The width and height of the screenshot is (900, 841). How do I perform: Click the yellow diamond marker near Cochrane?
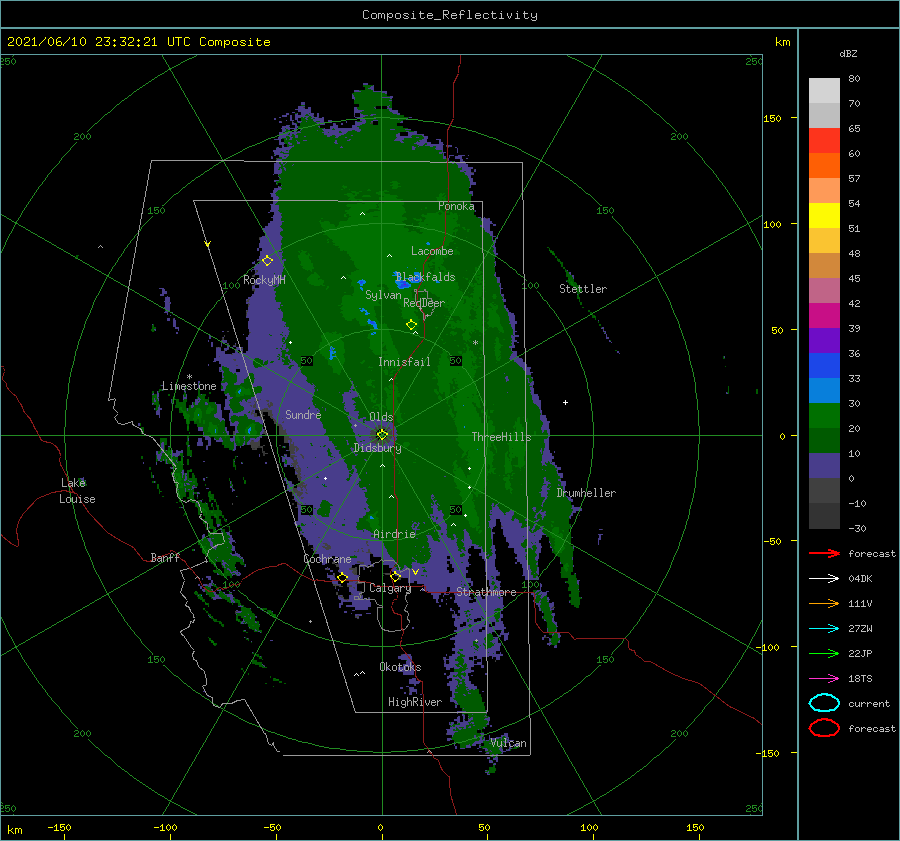342,578
